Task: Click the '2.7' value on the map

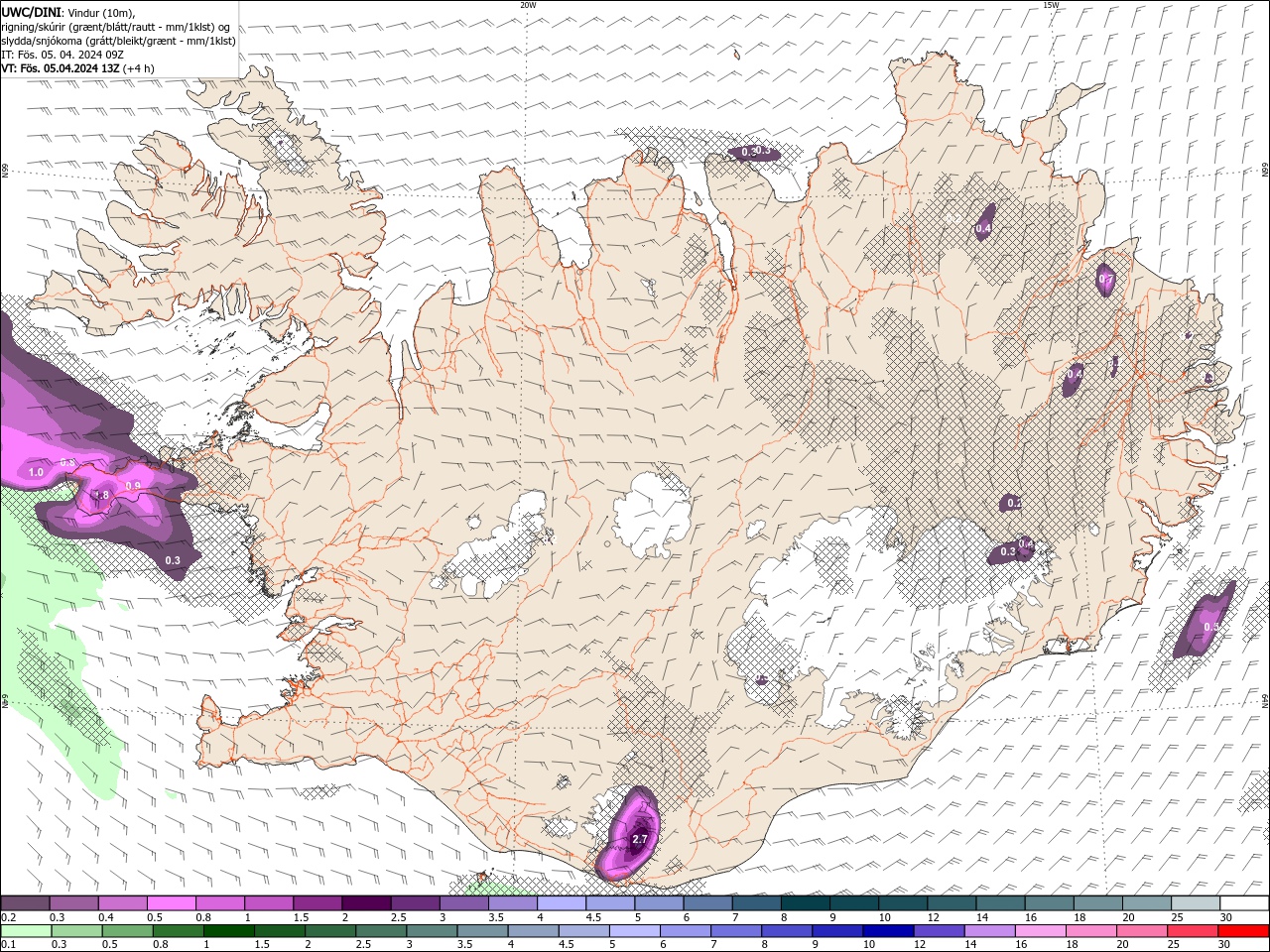Action: [x=640, y=839]
